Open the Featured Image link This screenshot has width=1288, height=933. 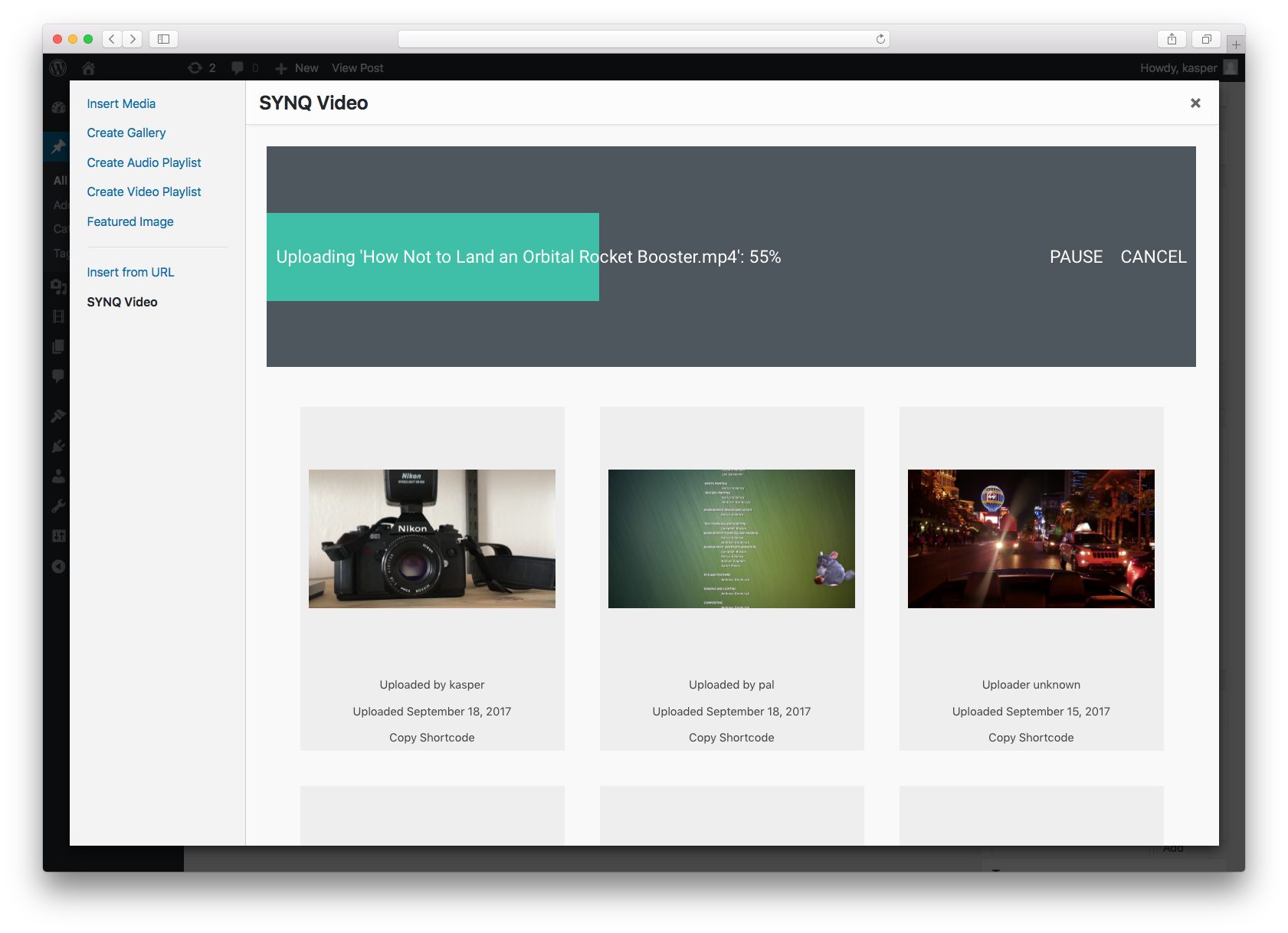point(130,221)
